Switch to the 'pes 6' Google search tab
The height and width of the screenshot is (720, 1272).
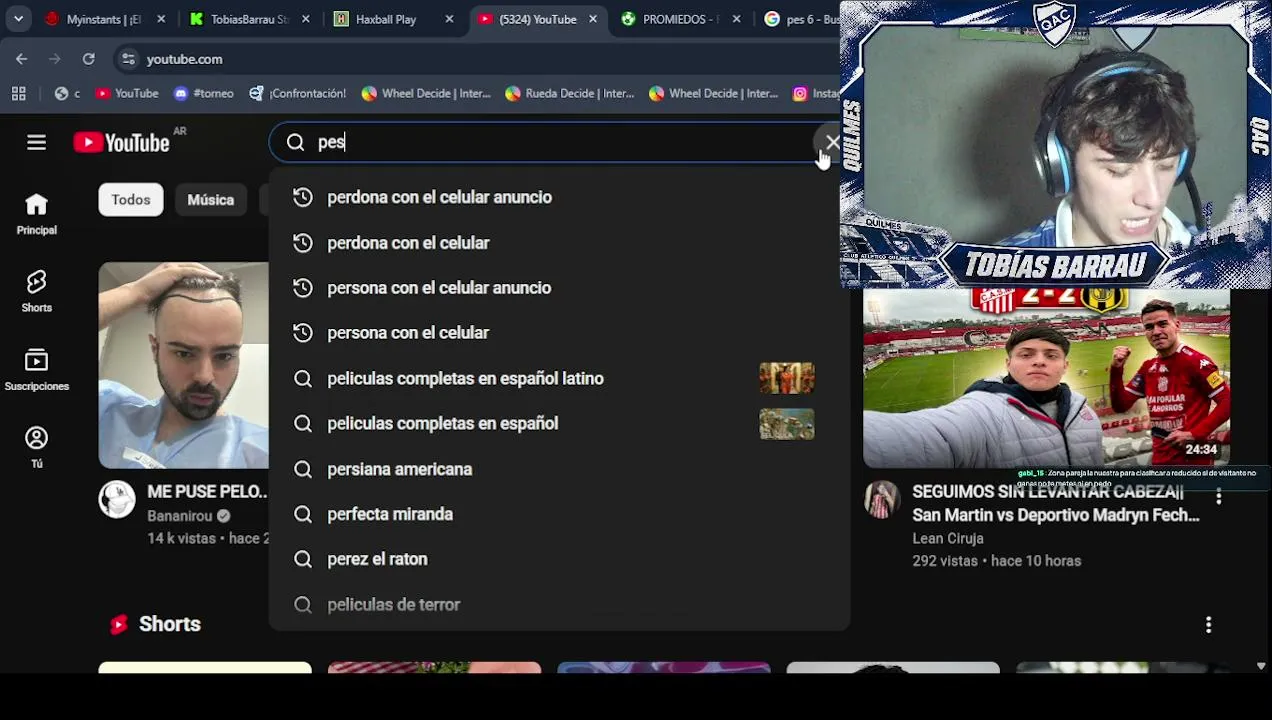[800, 19]
